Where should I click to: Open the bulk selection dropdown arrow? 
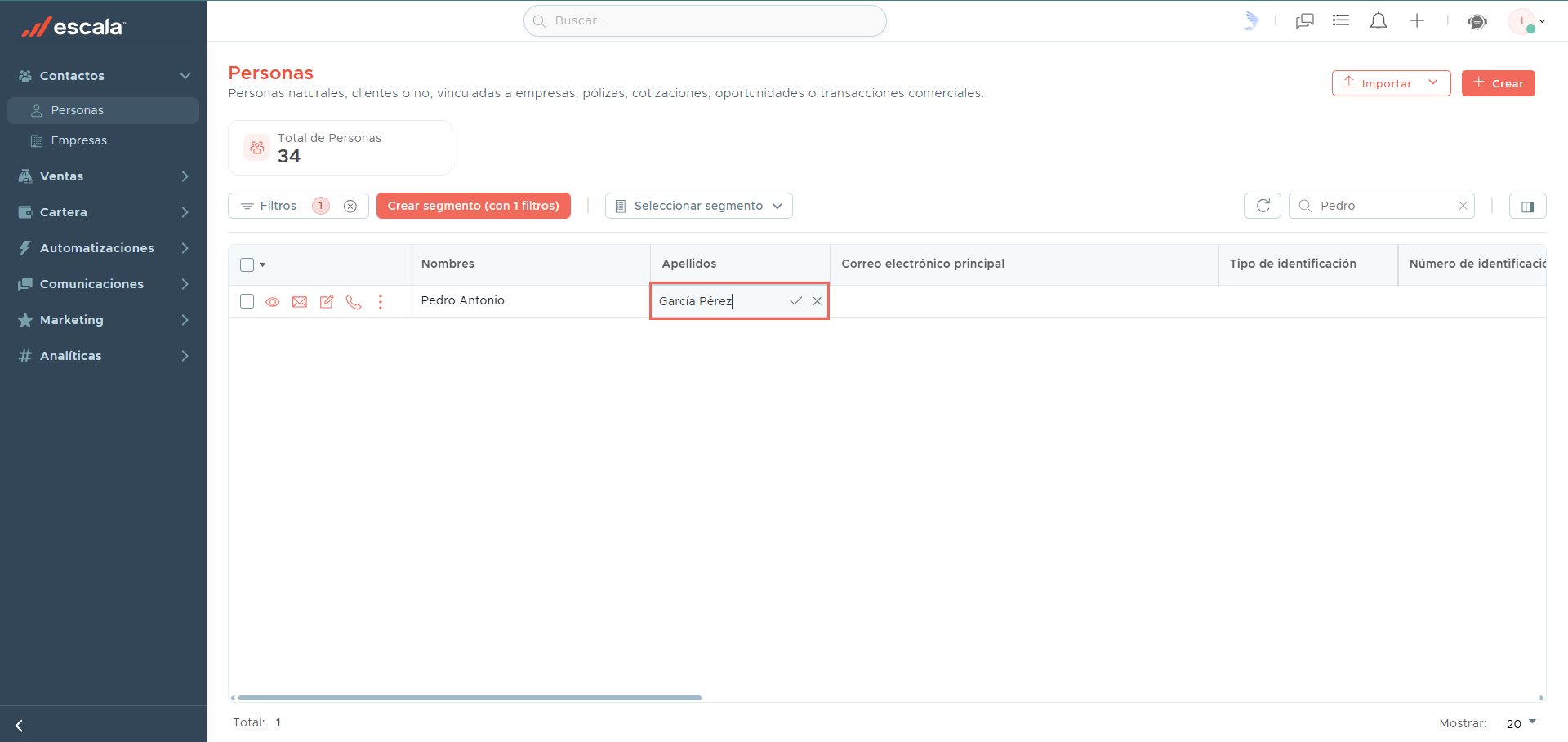262,264
